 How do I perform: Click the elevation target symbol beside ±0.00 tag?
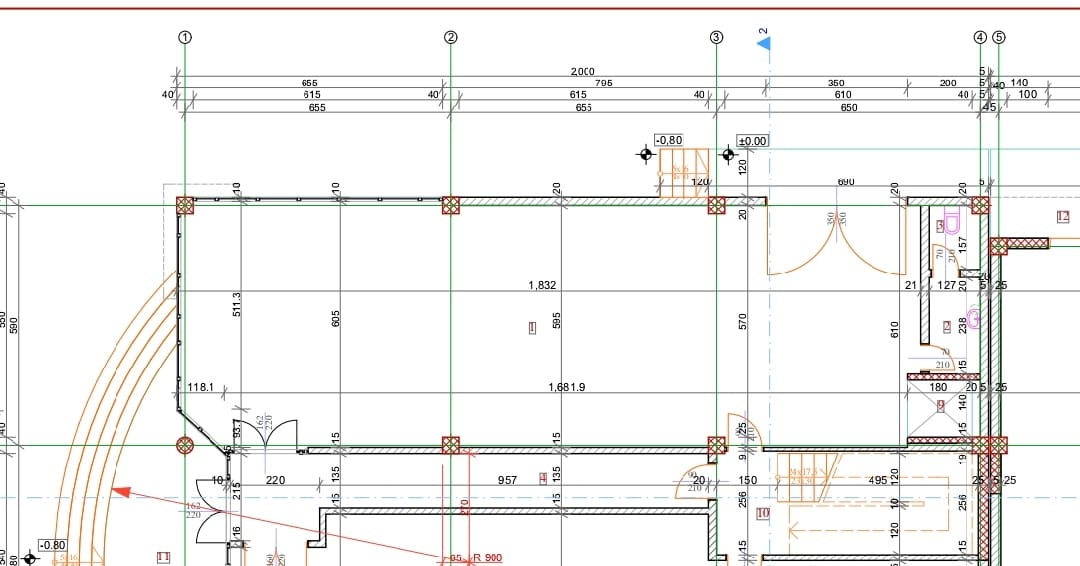click(x=729, y=154)
